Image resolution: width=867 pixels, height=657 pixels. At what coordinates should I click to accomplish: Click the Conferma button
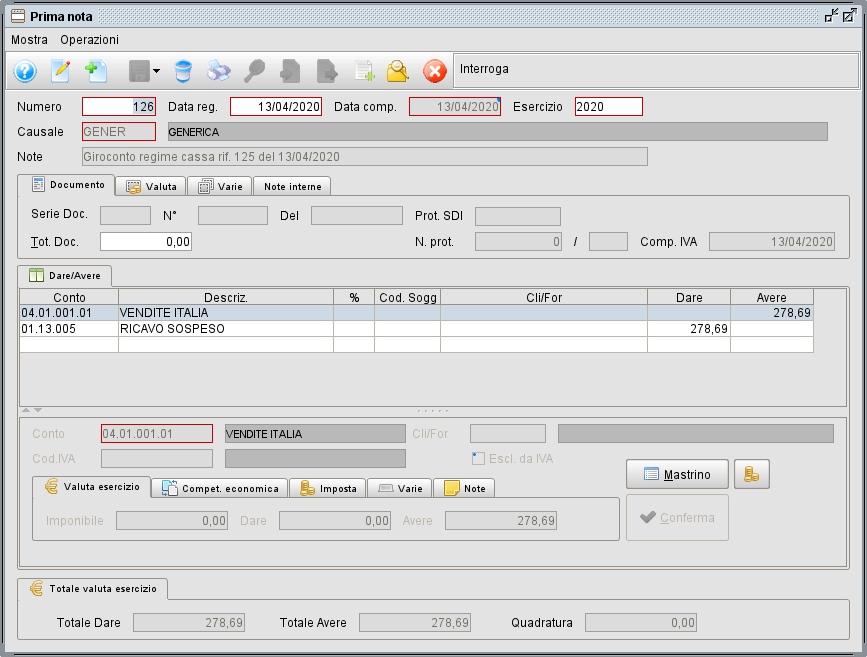(677, 517)
